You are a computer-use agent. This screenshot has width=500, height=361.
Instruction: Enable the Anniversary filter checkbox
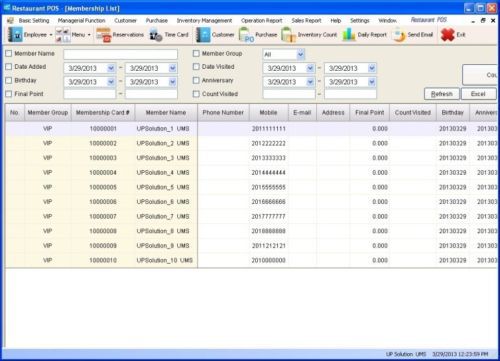(196, 80)
